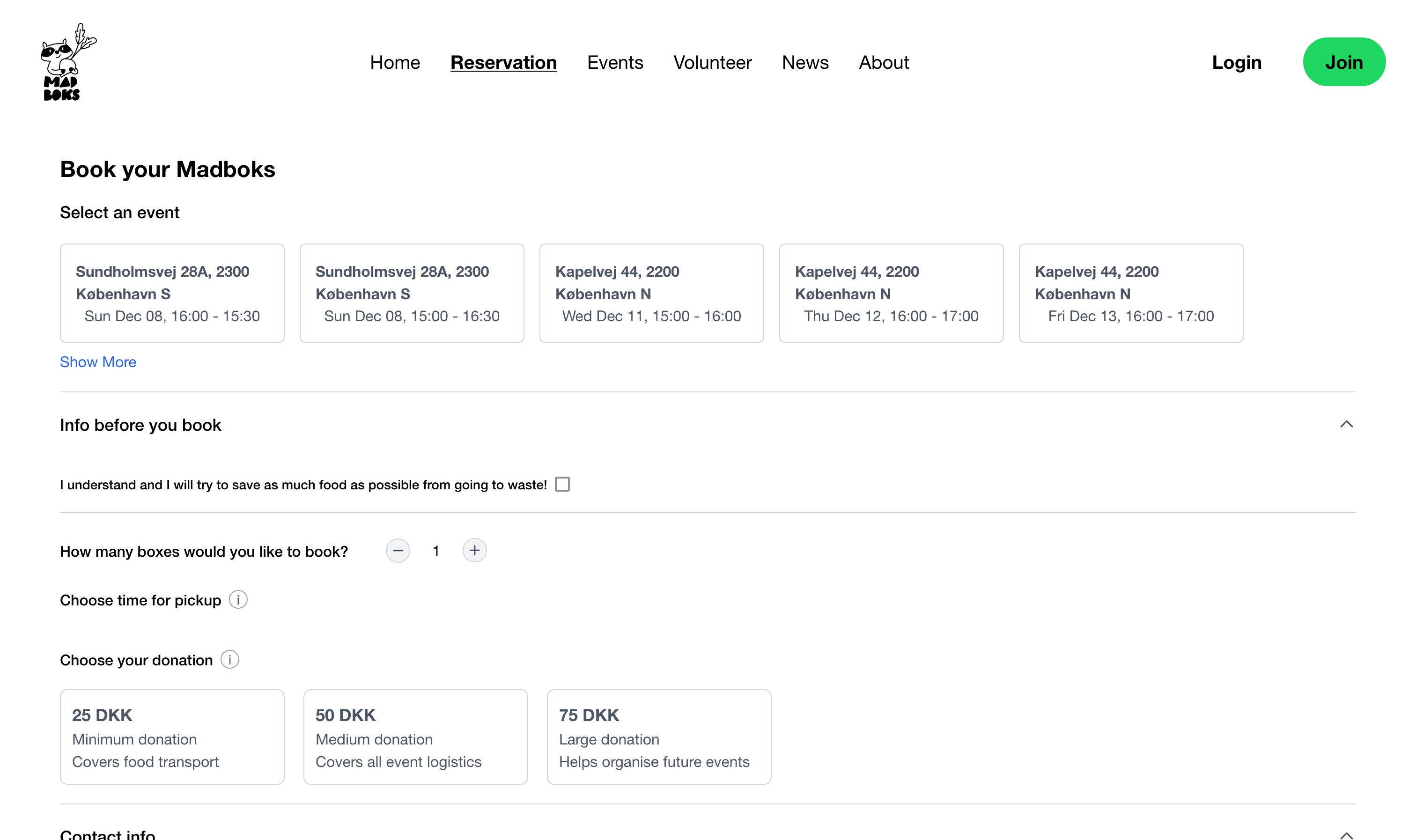
Task: Click Show More events link
Action: coord(98,361)
